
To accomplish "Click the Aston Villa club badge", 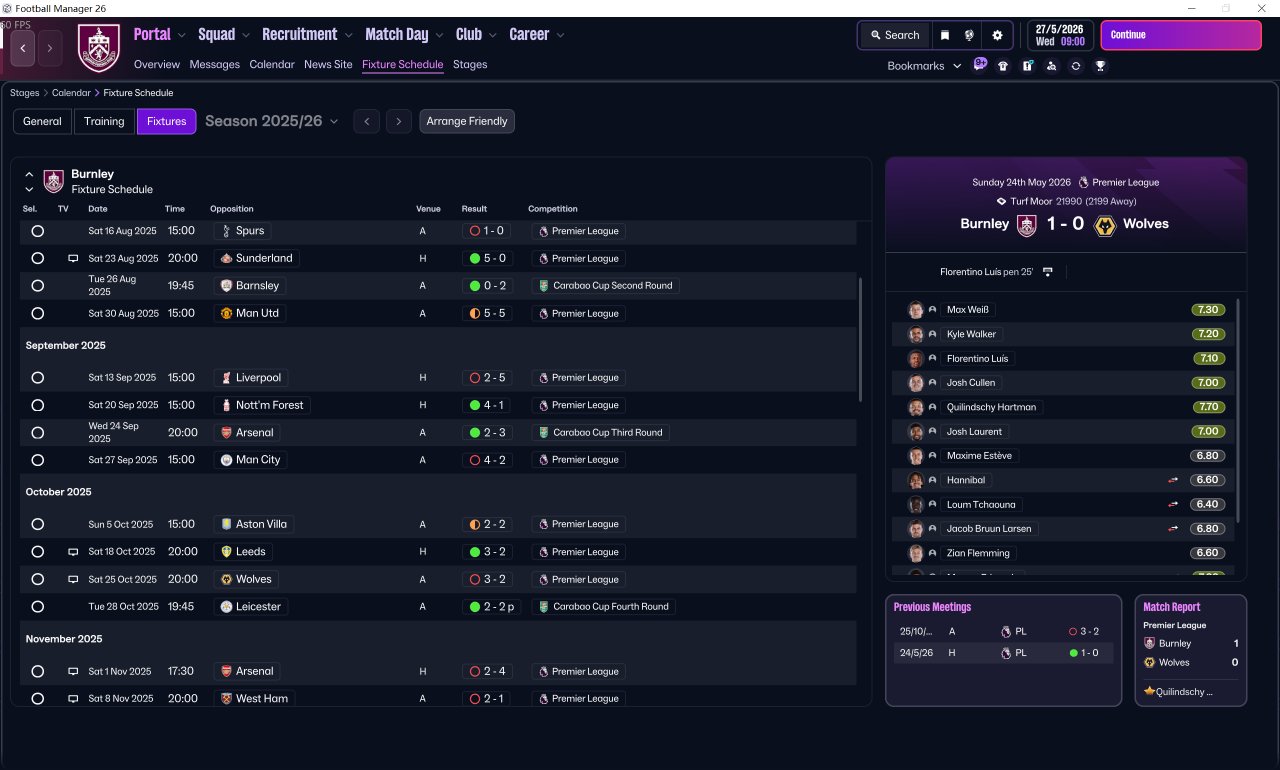I will click(226, 524).
